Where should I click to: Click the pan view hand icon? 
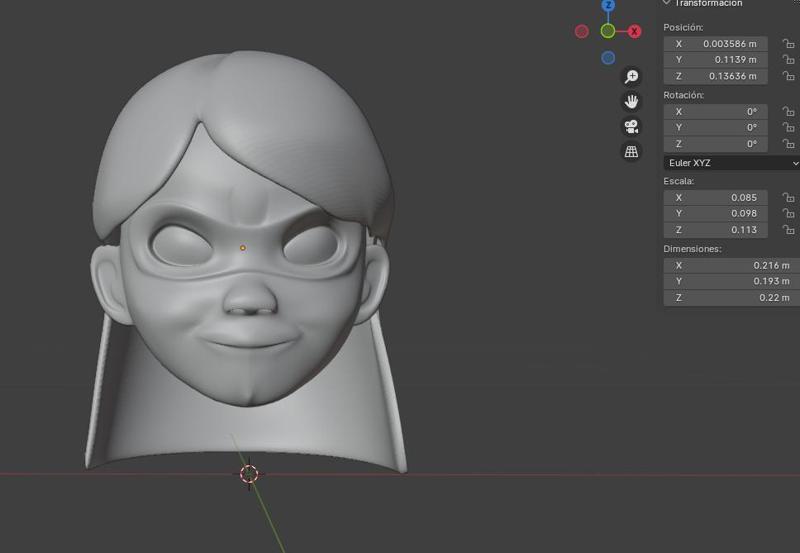[x=631, y=101]
